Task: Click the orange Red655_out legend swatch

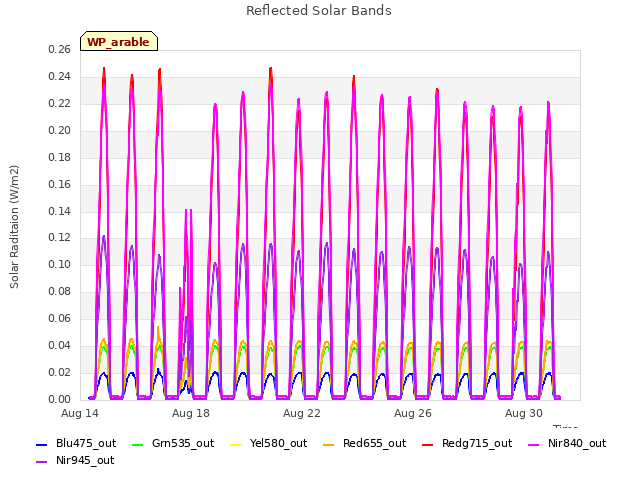Action: [x=329, y=444]
